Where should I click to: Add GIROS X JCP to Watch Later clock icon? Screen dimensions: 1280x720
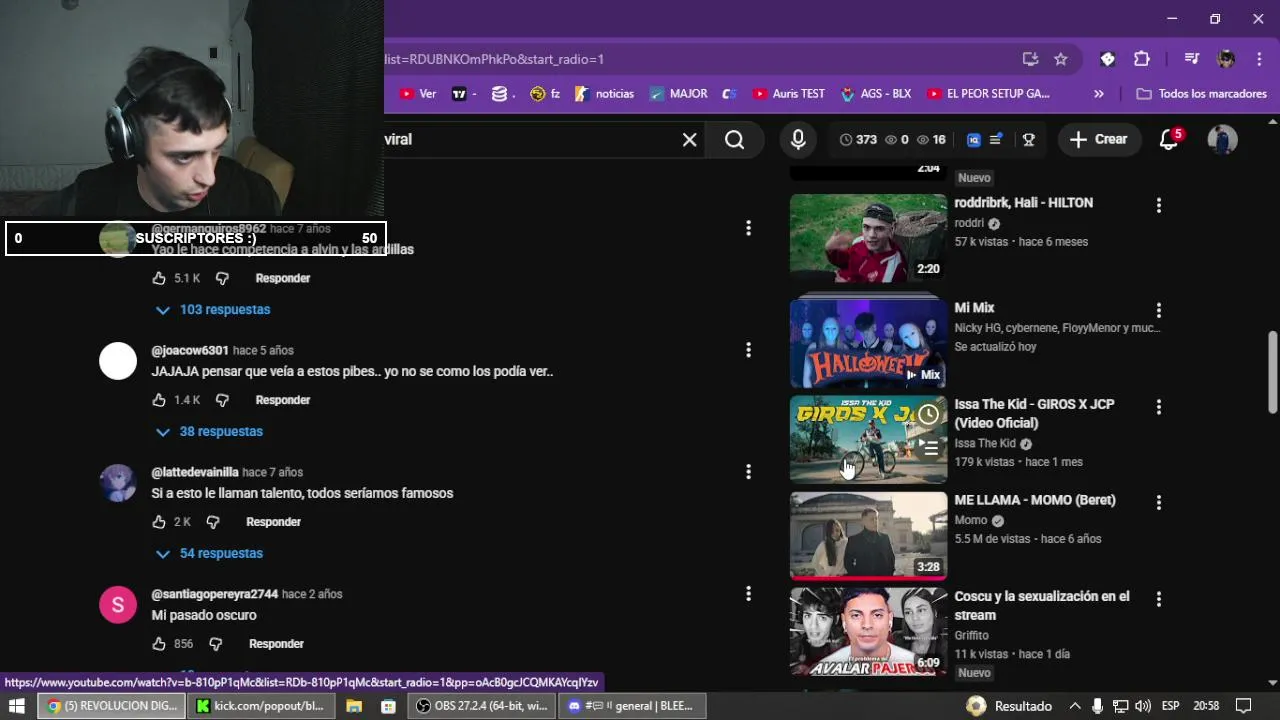coord(929,414)
